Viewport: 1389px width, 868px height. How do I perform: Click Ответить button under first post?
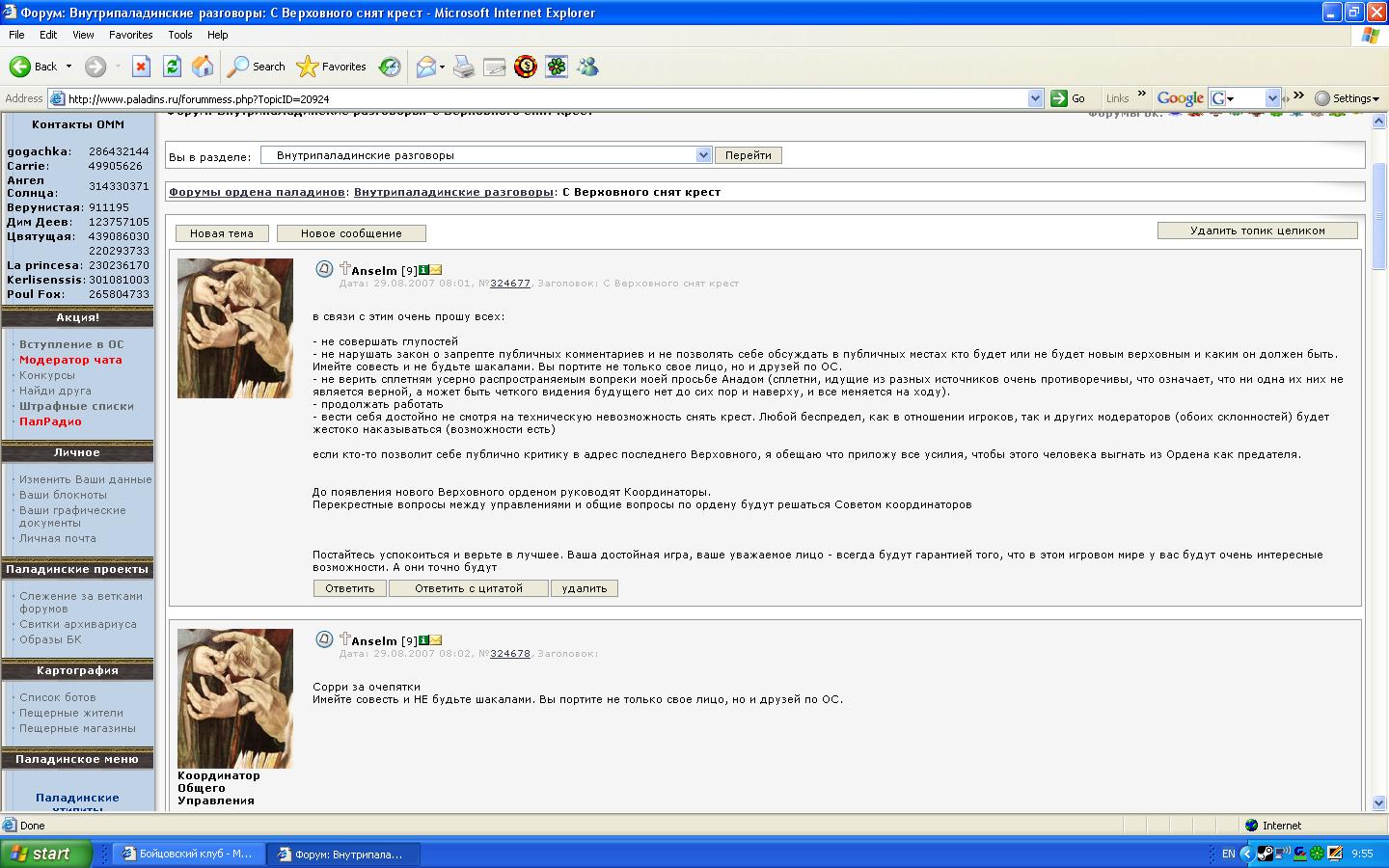[350, 588]
